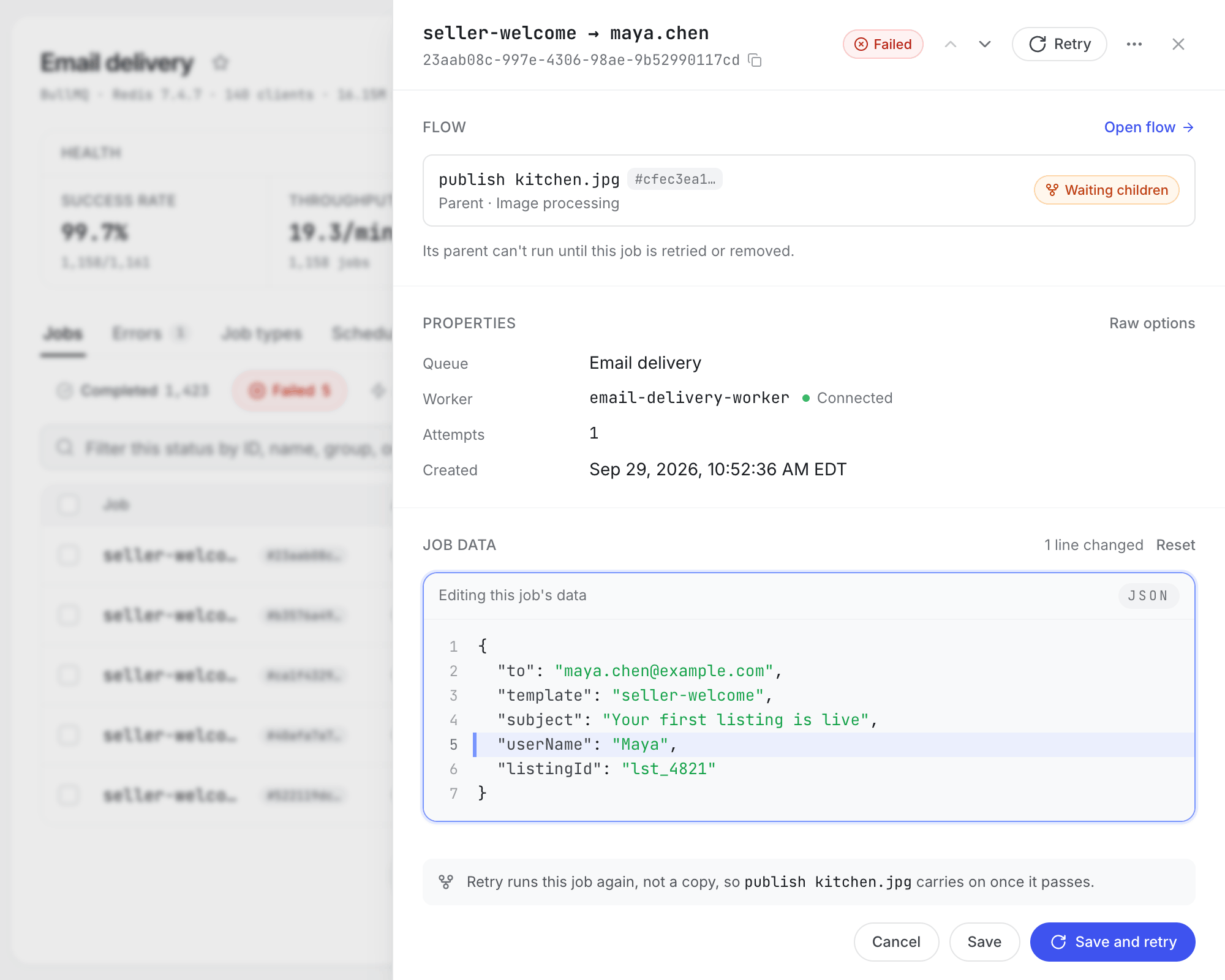Switch to Job types tab in background

(262, 334)
